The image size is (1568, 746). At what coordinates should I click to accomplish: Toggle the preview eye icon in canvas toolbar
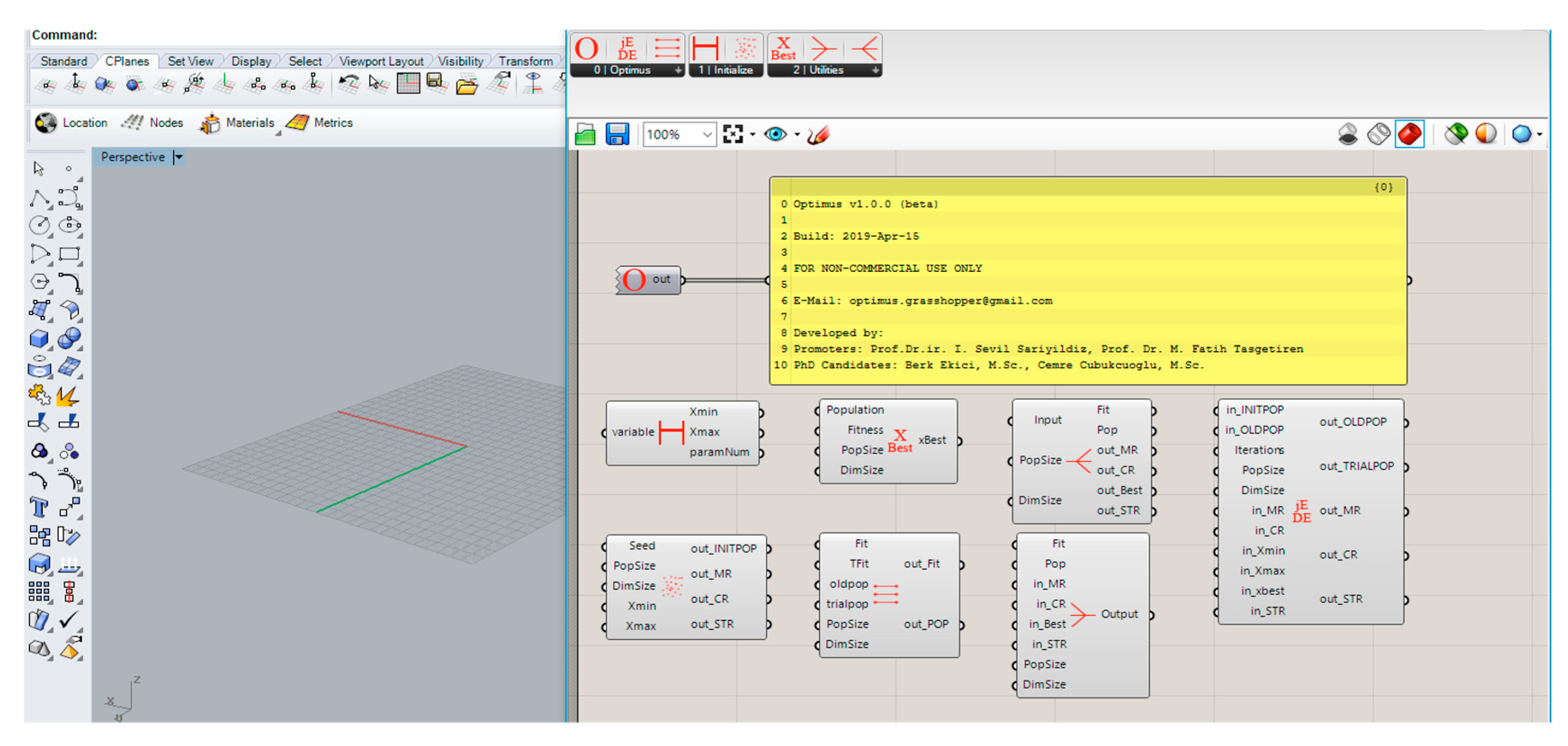[x=775, y=134]
